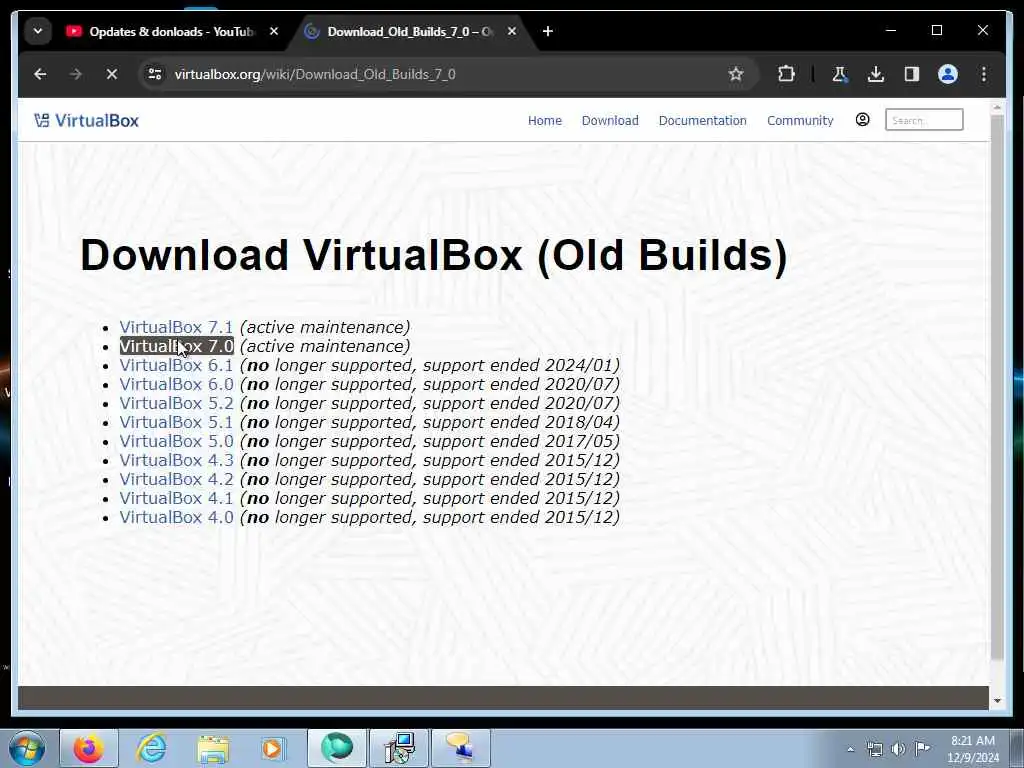The height and width of the screenshot is (768, 1024).
Task: Click the VirtualBox site Search field
Action: (x=923, y=120)
